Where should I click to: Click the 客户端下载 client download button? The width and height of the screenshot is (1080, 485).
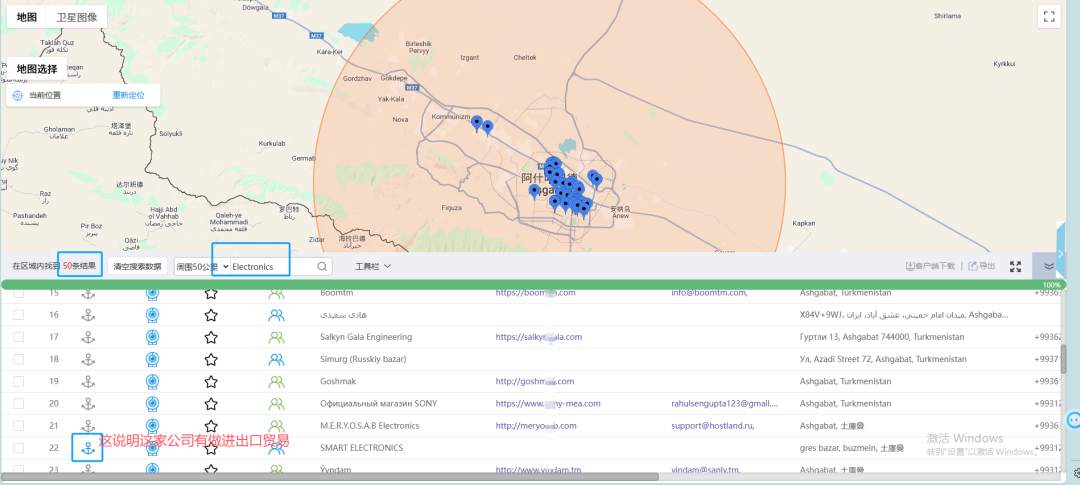[930, 266]
